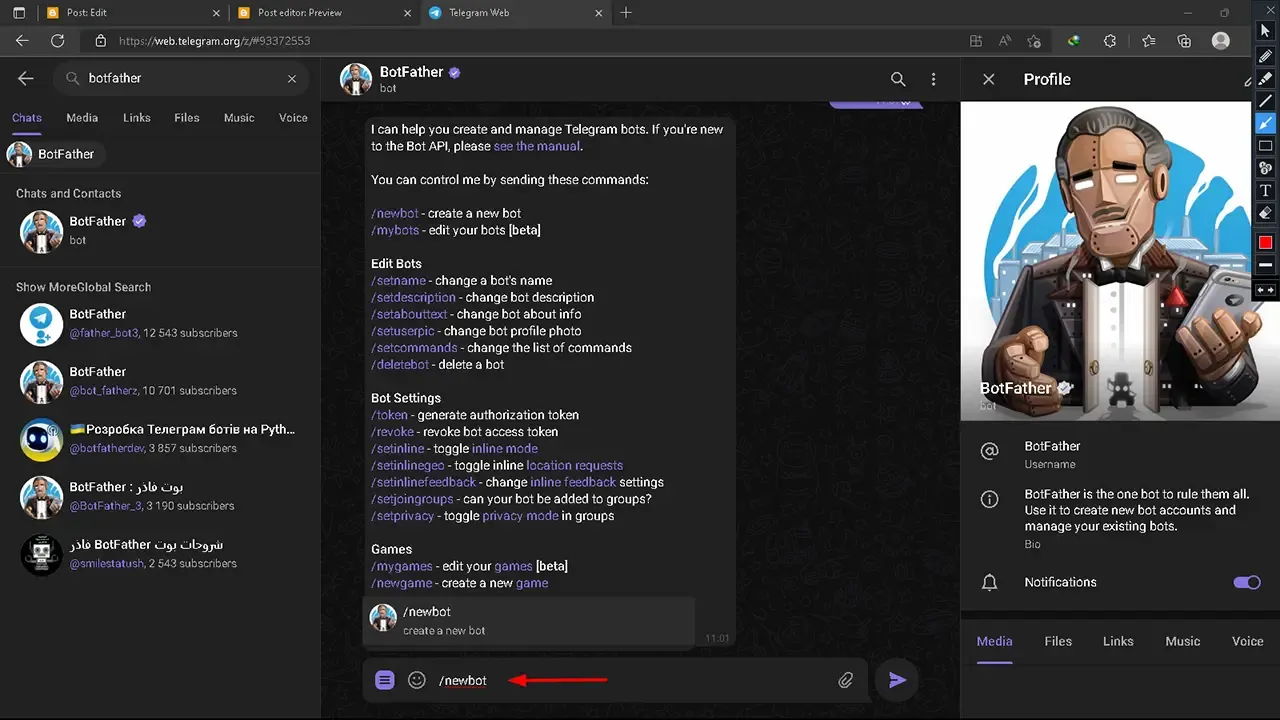Open @bot_fatherz channel result
The height and width of the screenshot is (720, 1280).
pos(160,381)
